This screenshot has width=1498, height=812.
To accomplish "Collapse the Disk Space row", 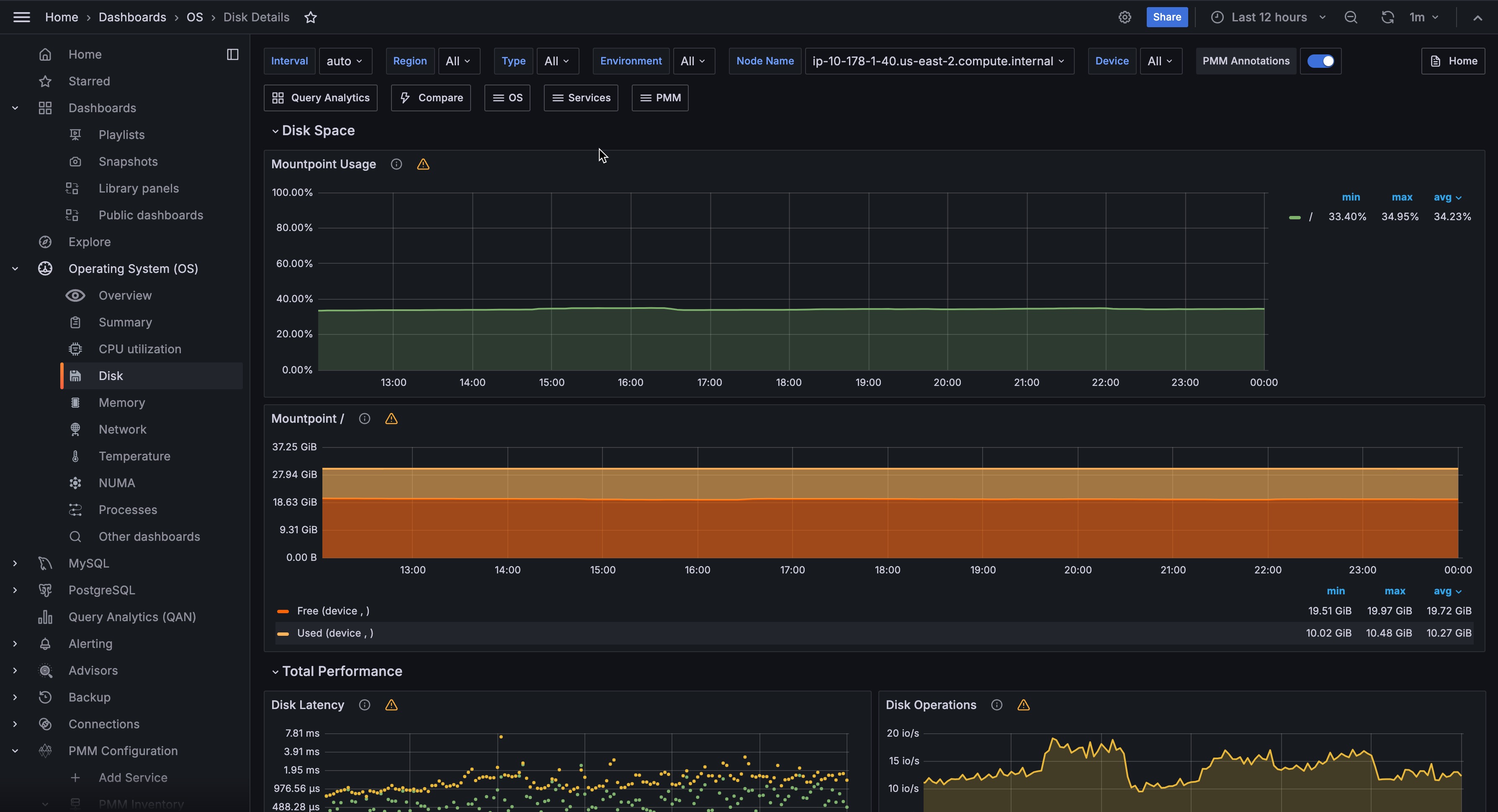I will (x=317, y=131).
